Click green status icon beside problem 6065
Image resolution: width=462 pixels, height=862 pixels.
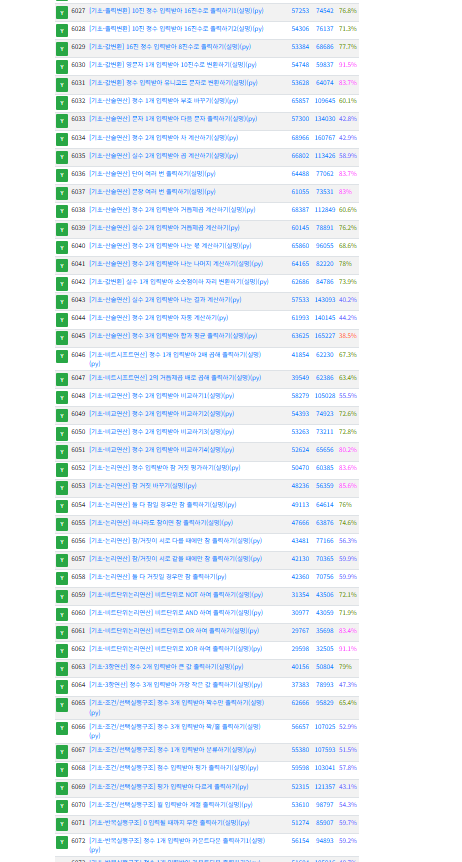tap(62, 705)
